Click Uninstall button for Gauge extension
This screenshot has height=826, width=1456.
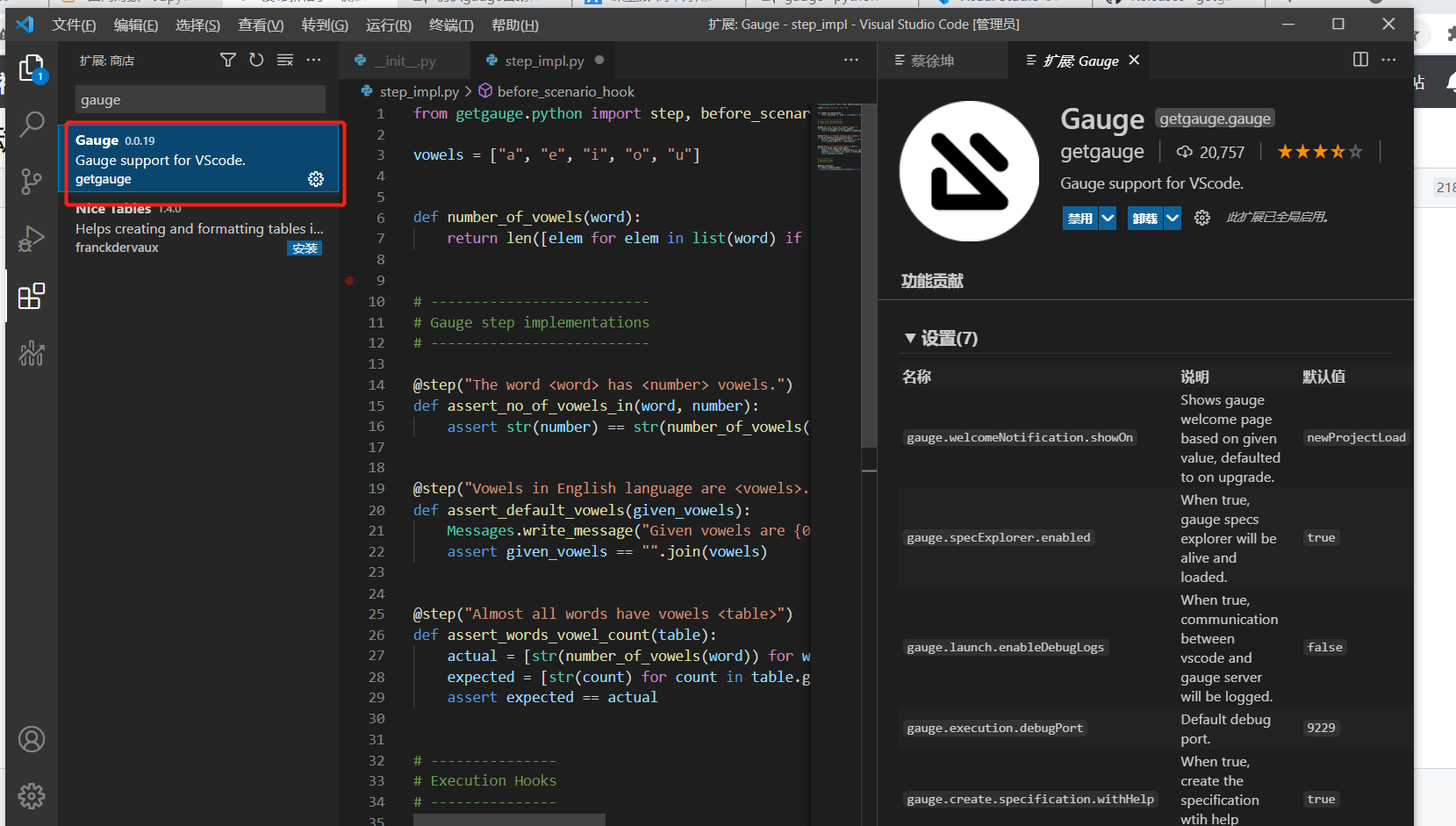tap(1144, 218)
